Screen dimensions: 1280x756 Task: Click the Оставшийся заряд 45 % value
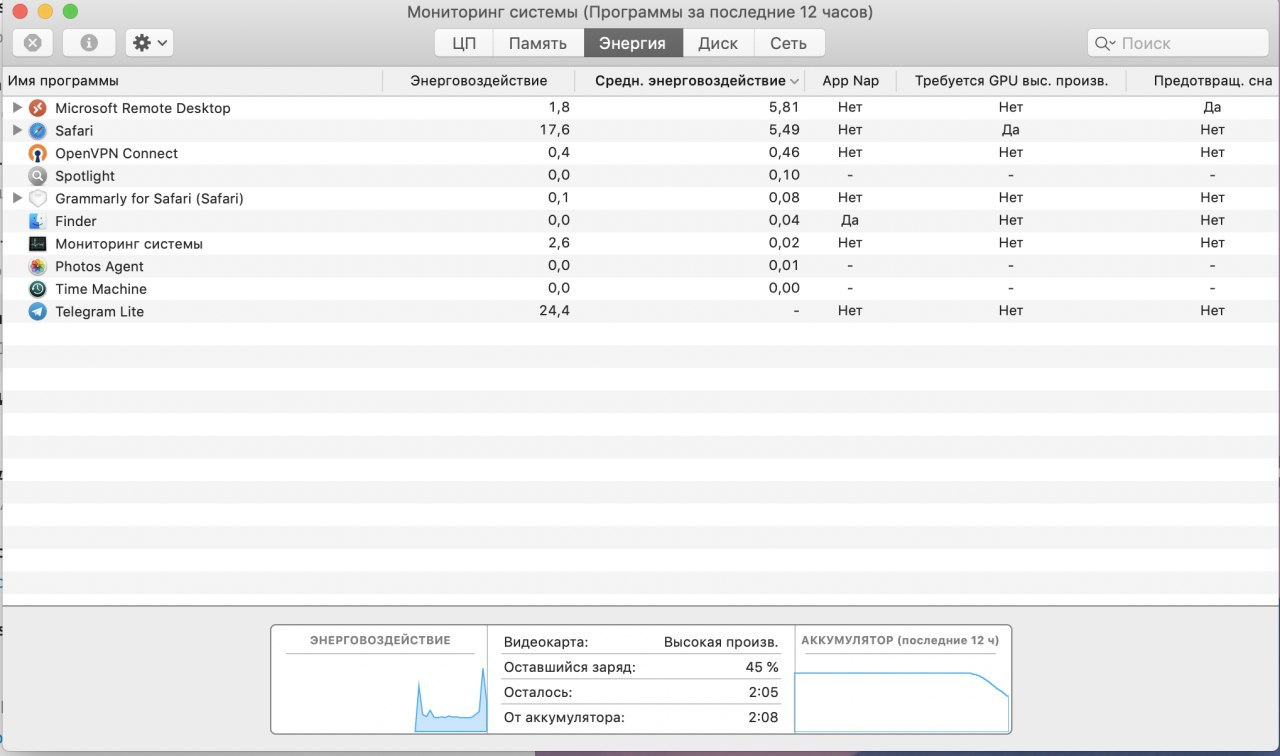pos(762,667)
